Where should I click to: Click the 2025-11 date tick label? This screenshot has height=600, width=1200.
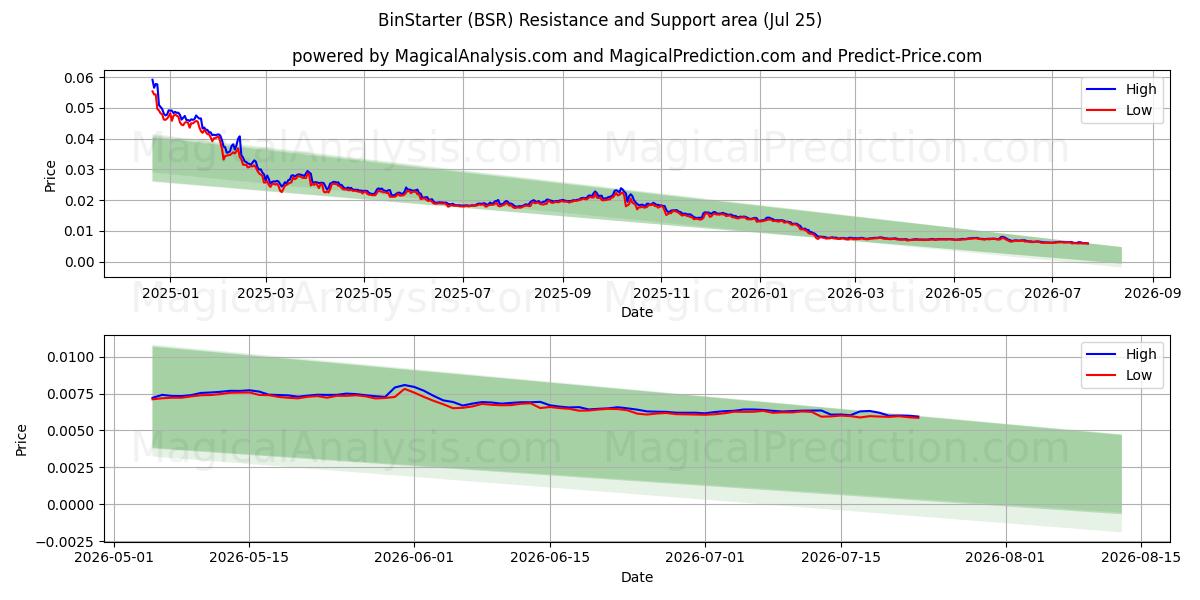660,293
